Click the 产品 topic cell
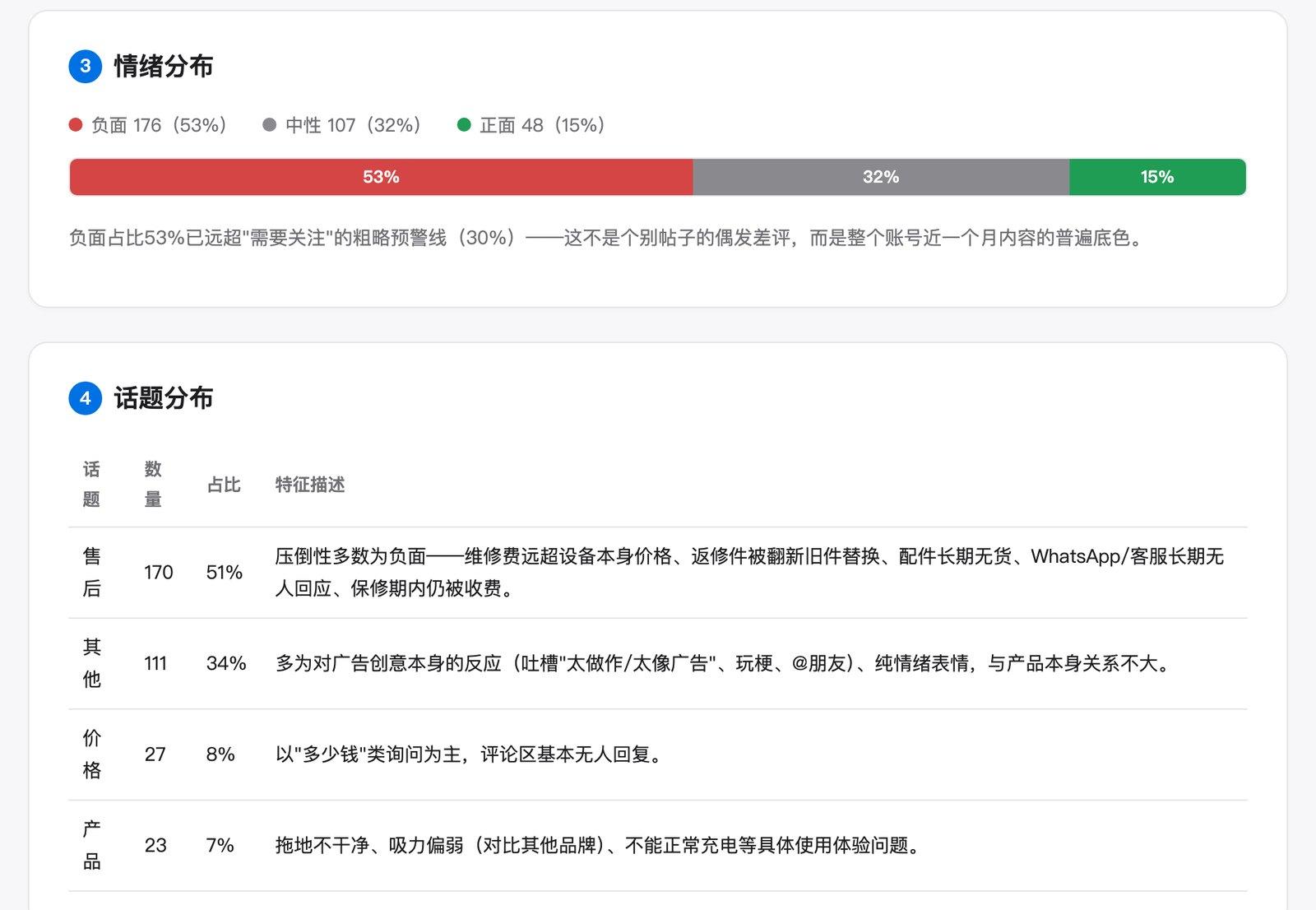This screenshot has width=1316, height=910. pyautogui.click(x=92, y=845)
